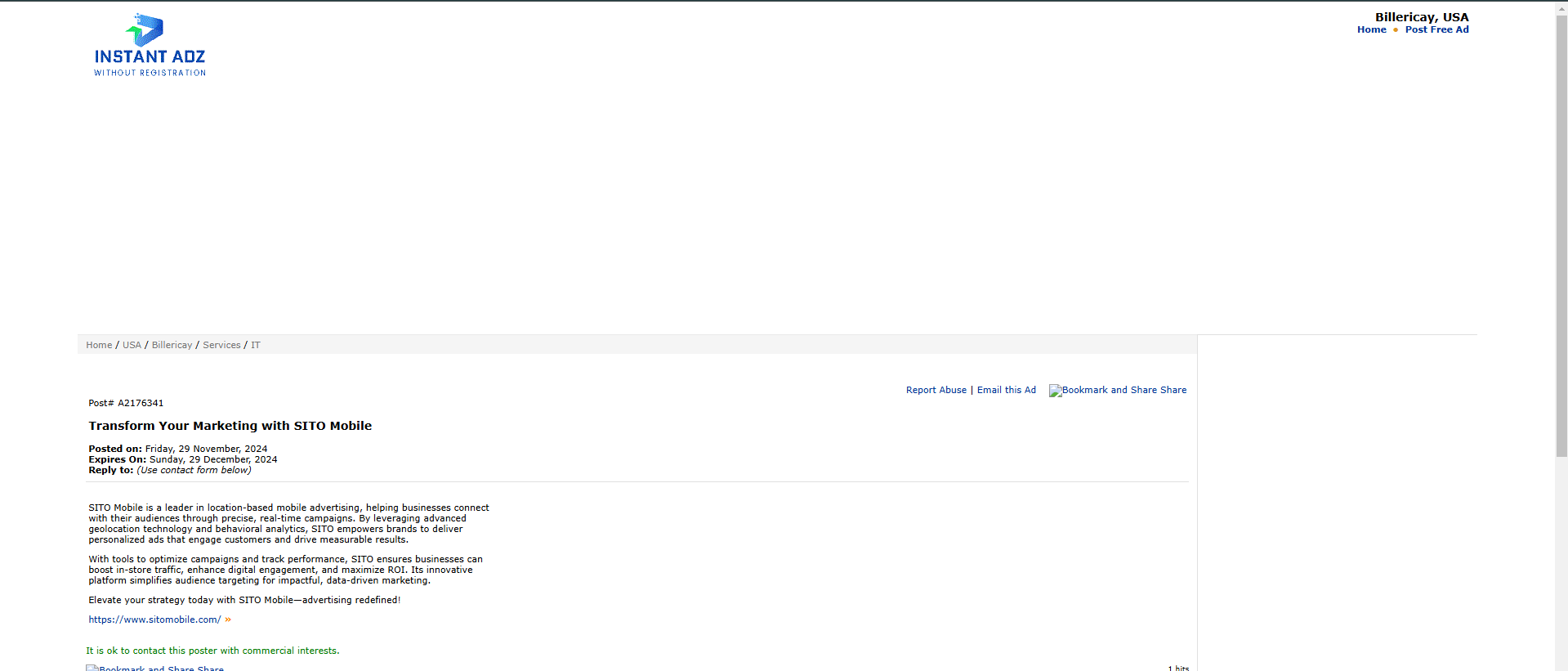Viewport: 1568px width, 671px height.
Task: Click the "Expires On: Sunday, 29 December, 2024" line
Action: pyautogui.click(x=183, y=459)
